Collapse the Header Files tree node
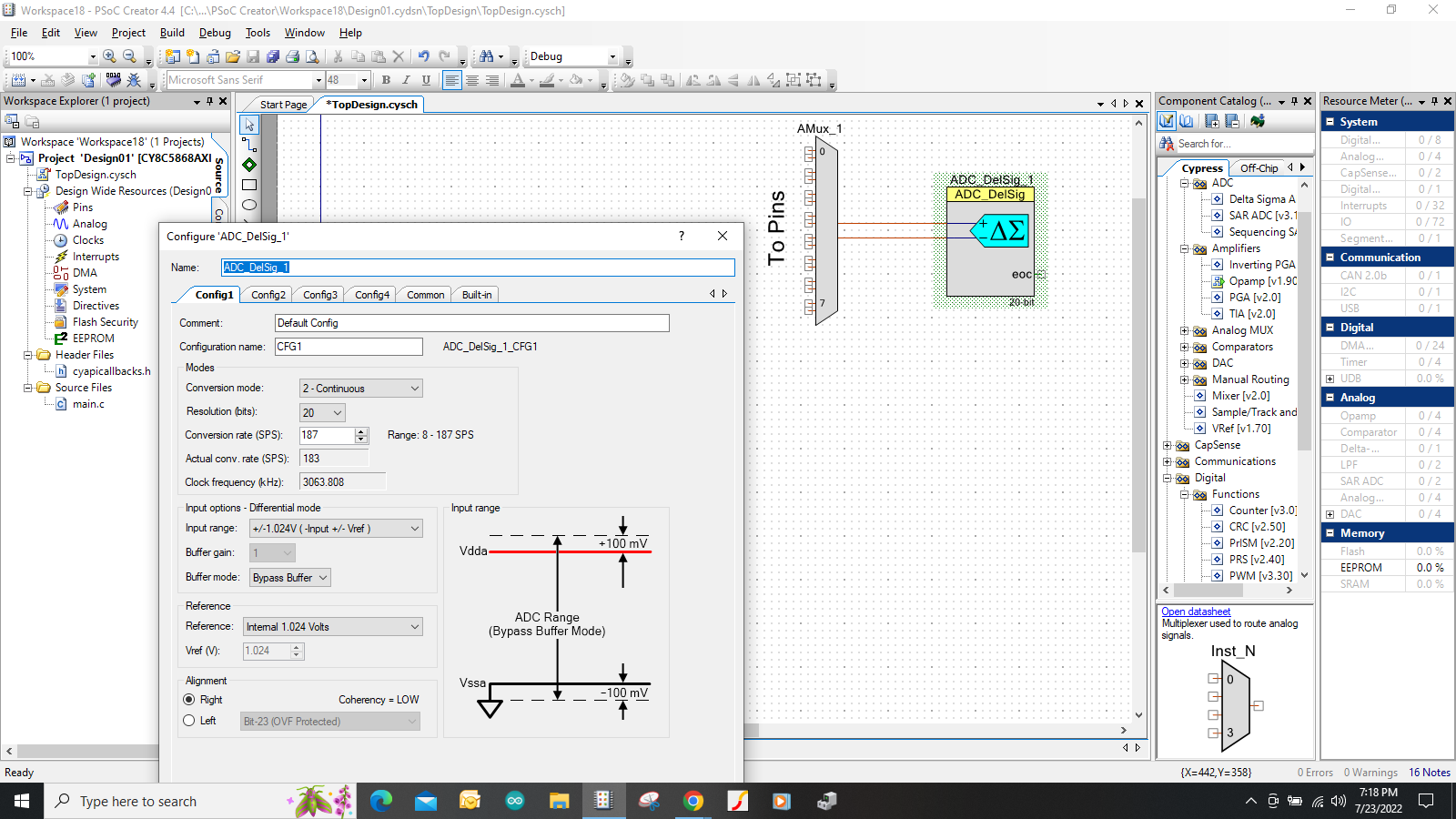This screenshot has height=819, width=1456. [28, 355]
